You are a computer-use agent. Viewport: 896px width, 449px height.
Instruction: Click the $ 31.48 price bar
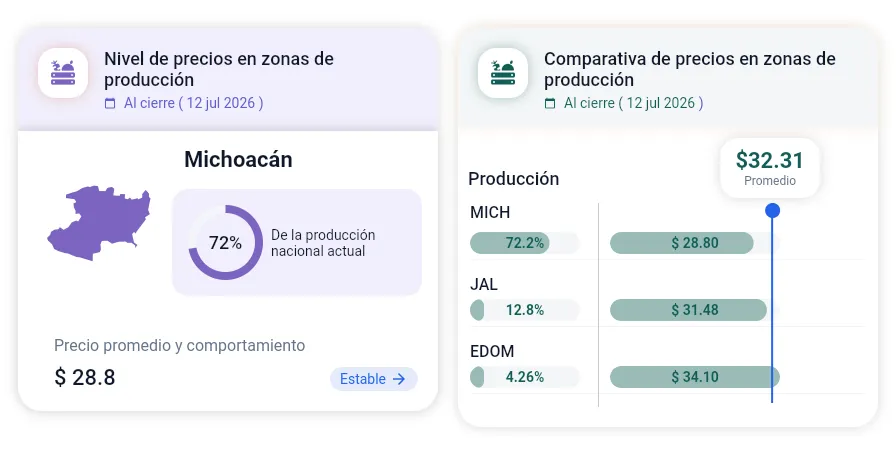point(688,310)
